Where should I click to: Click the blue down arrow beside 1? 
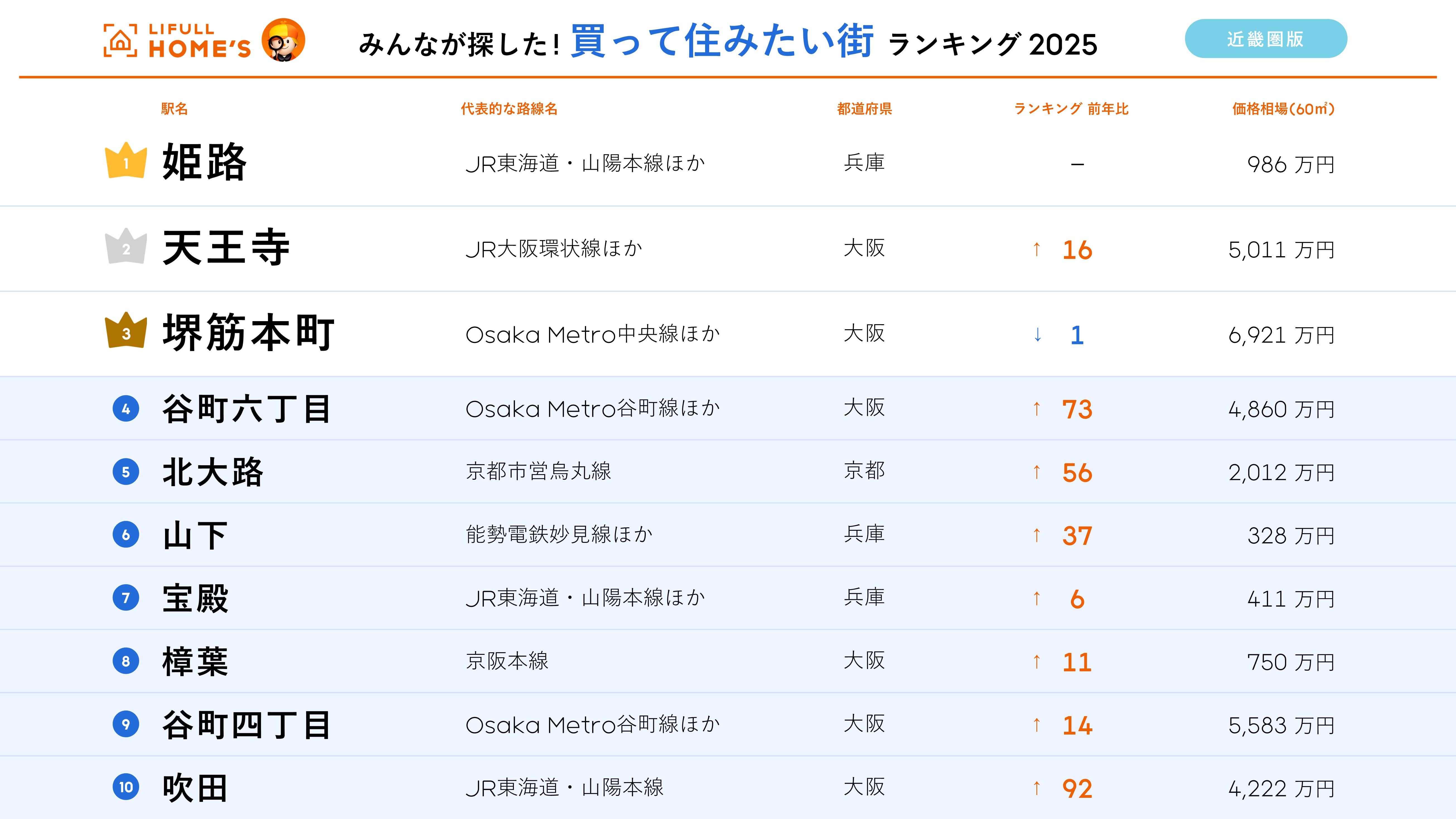pyautogui.click(x=1038, y=335)
